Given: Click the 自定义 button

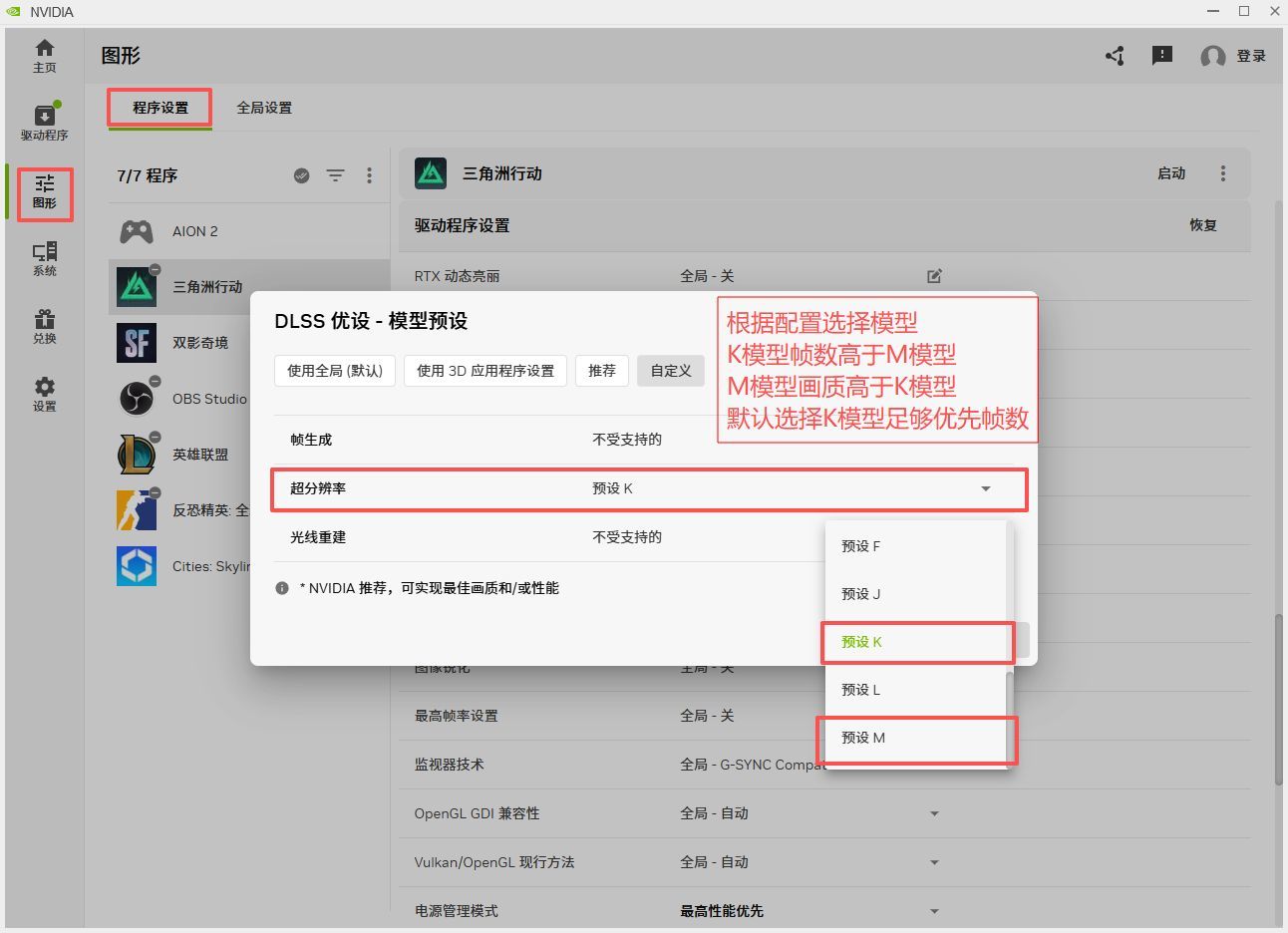Looking at the screenshot, I should click(x=671, y=371).
